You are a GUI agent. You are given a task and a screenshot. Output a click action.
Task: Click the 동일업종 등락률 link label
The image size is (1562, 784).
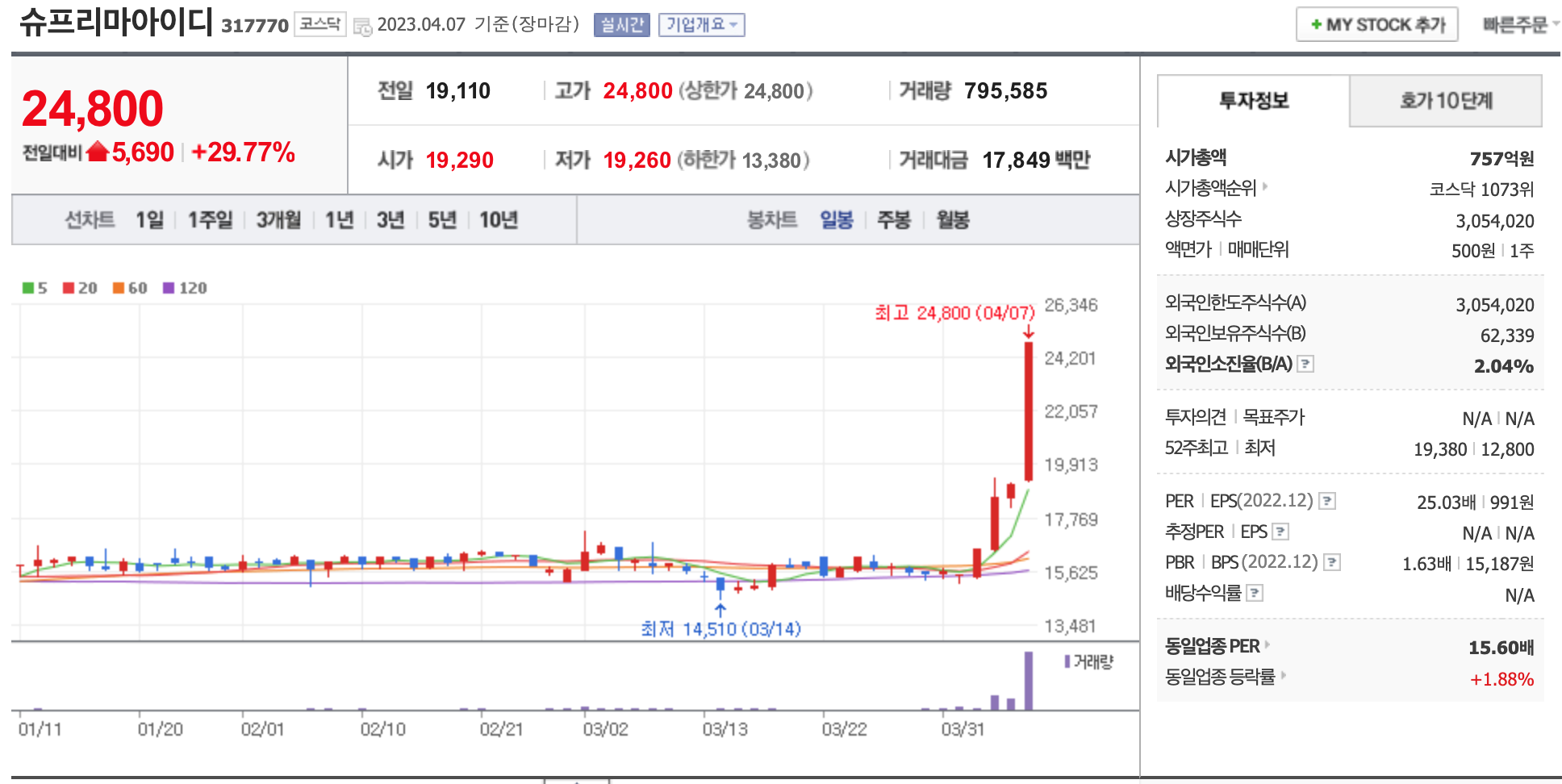[1220, 676]
